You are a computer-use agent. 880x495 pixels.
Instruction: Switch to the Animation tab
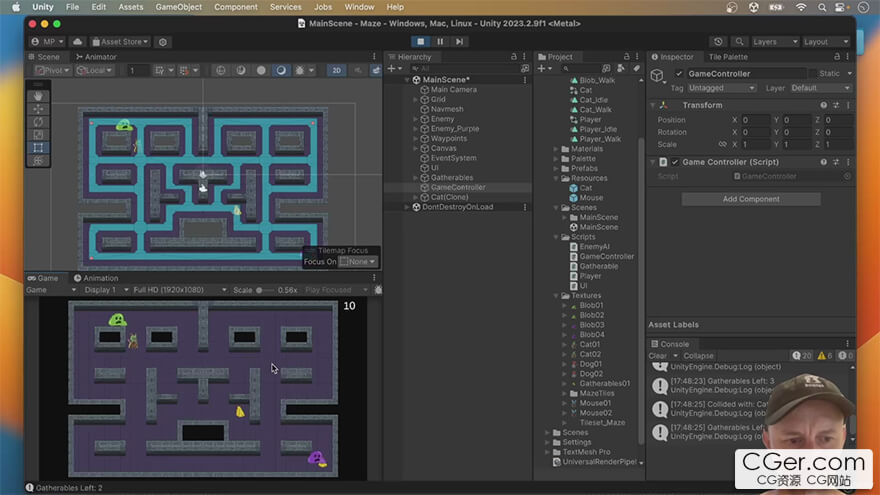tap(96, 278)
